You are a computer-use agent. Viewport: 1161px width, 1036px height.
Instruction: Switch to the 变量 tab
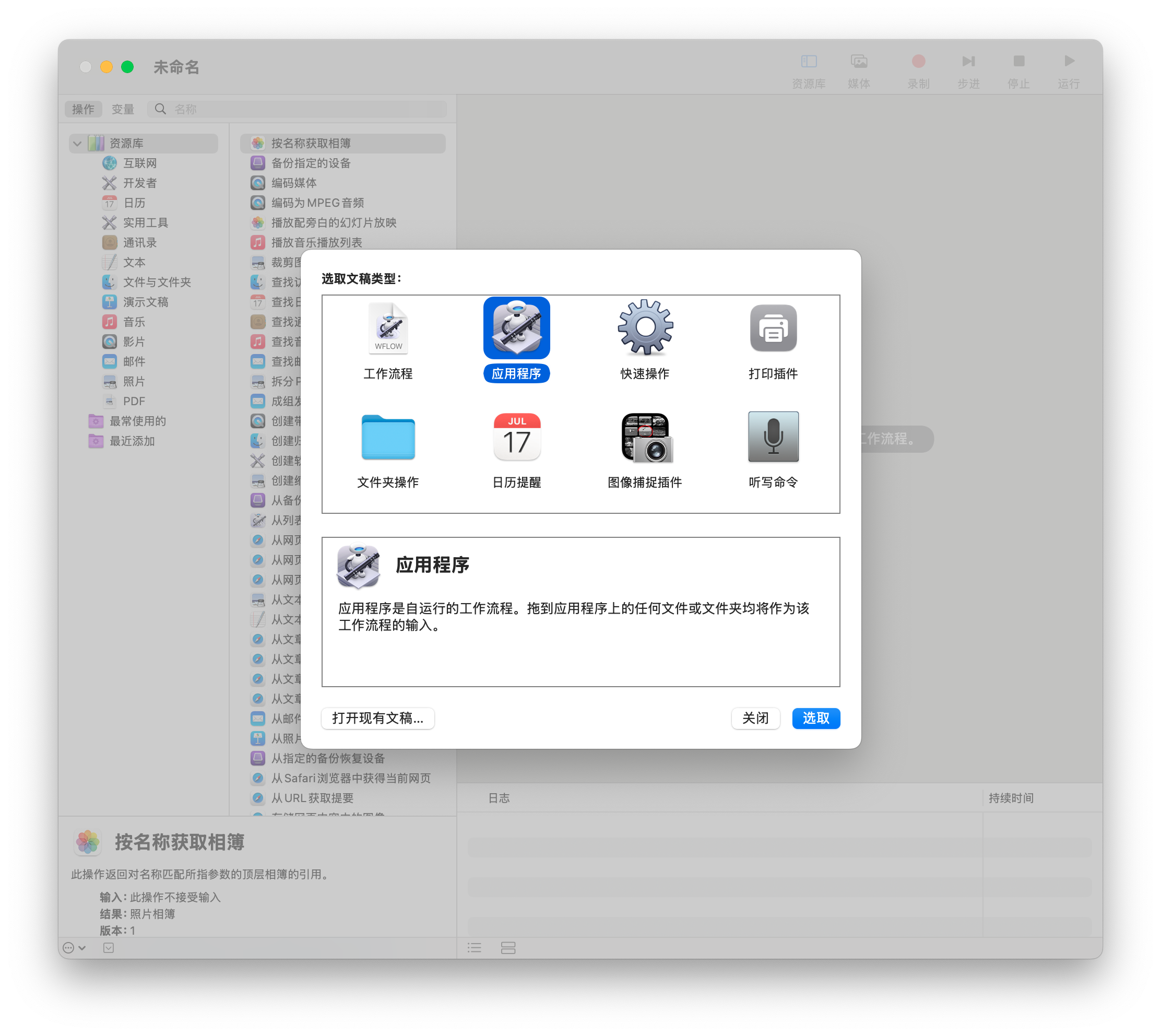[x=122, y=109]
